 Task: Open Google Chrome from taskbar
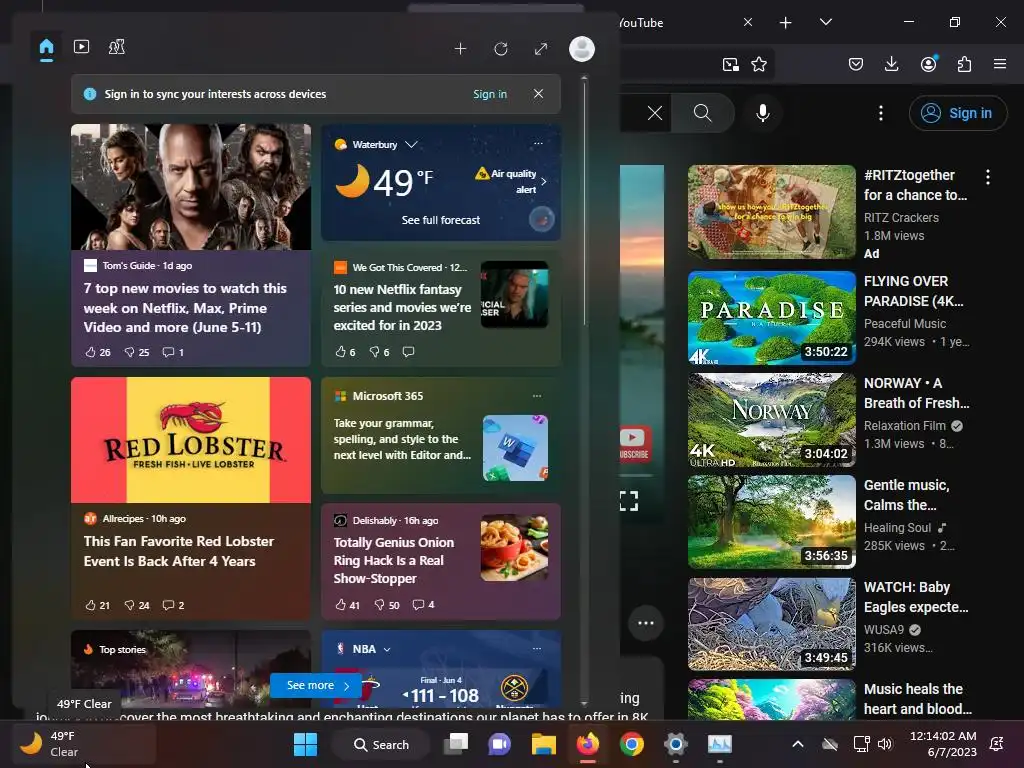point(632,744)
